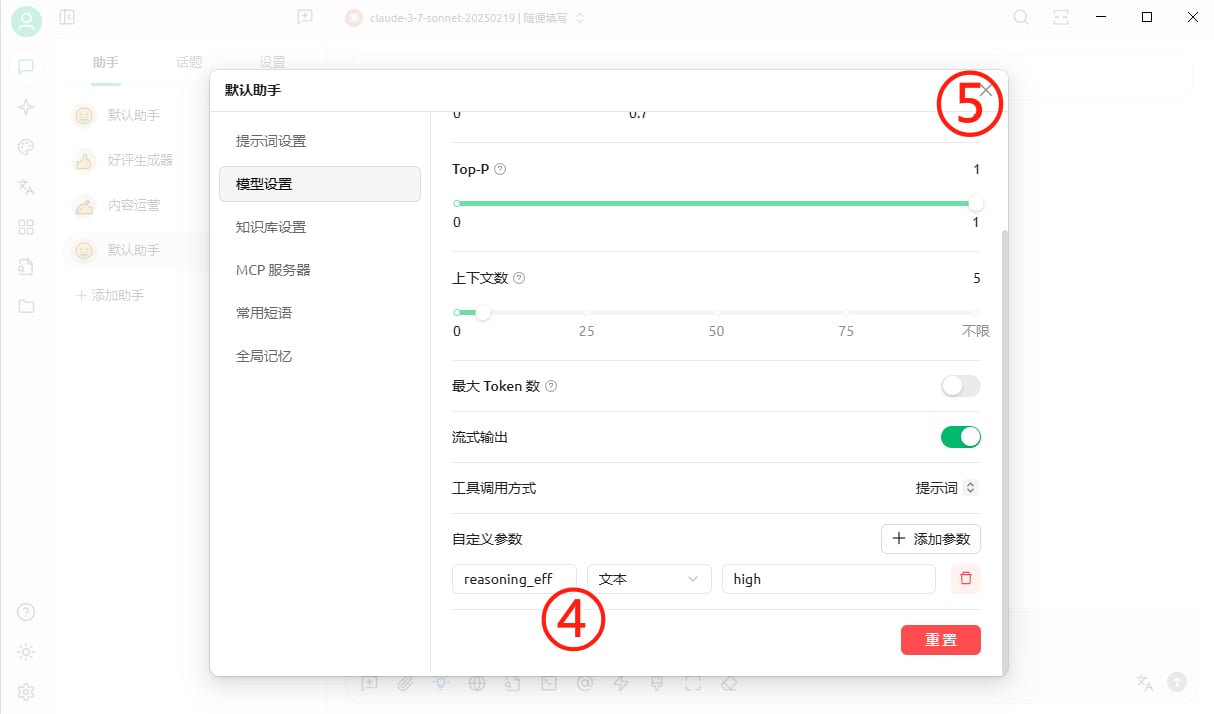Open app settings with the gear icon
The width and height of the screenshot is (1214, 714).
(26, 692)
